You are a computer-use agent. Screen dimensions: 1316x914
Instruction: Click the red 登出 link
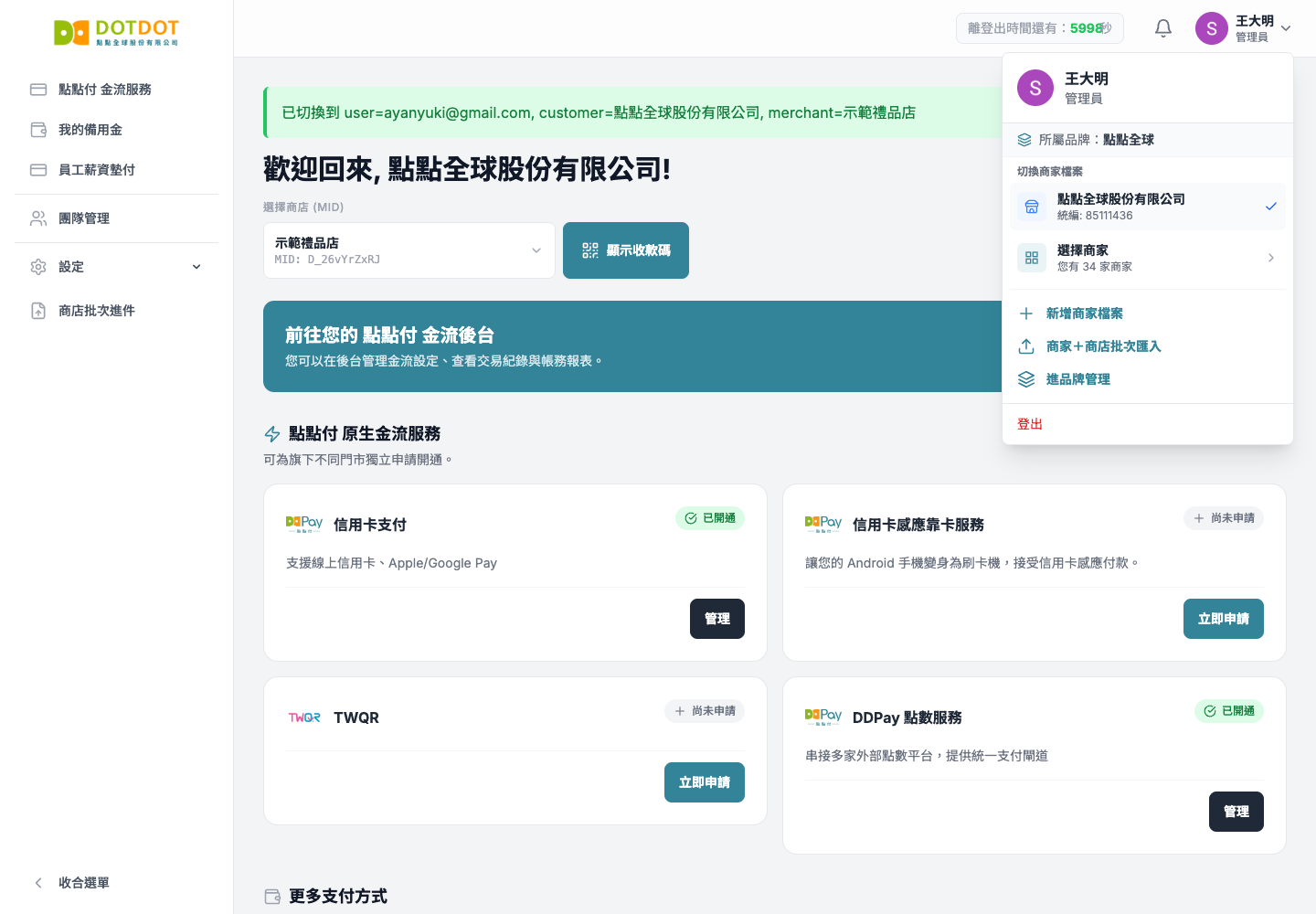[1030, 424]
